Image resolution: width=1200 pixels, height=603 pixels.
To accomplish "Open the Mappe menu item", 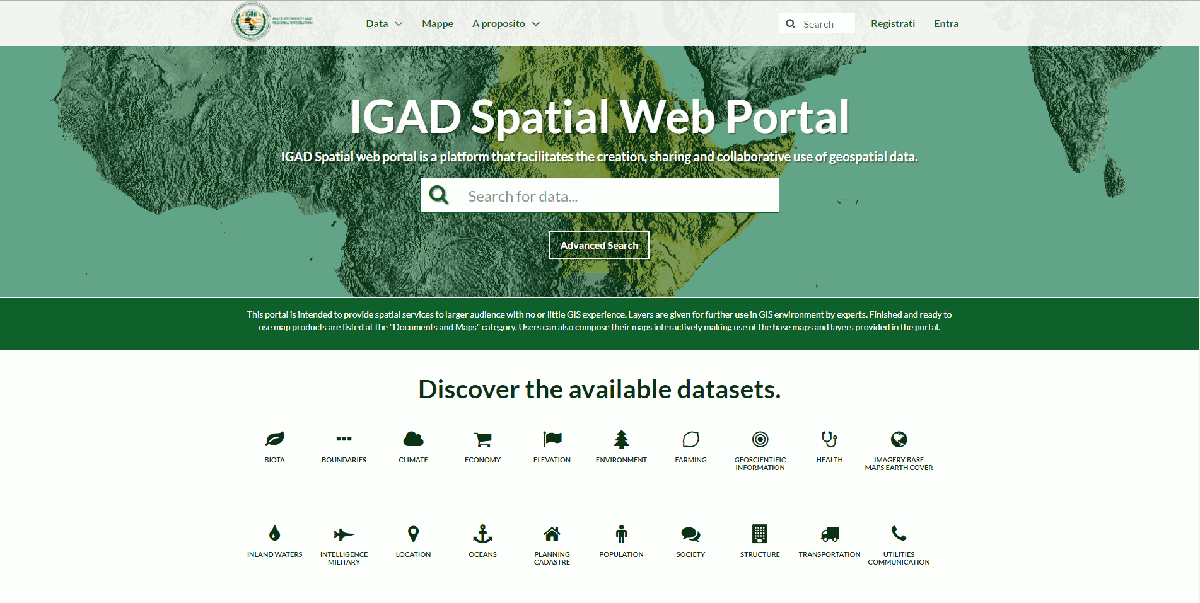I will pos(437,23).
